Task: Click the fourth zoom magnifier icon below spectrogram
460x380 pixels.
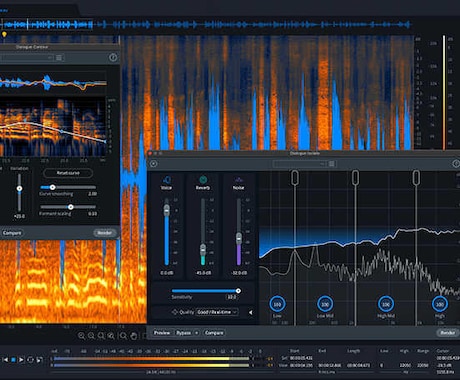Action: 111,336
